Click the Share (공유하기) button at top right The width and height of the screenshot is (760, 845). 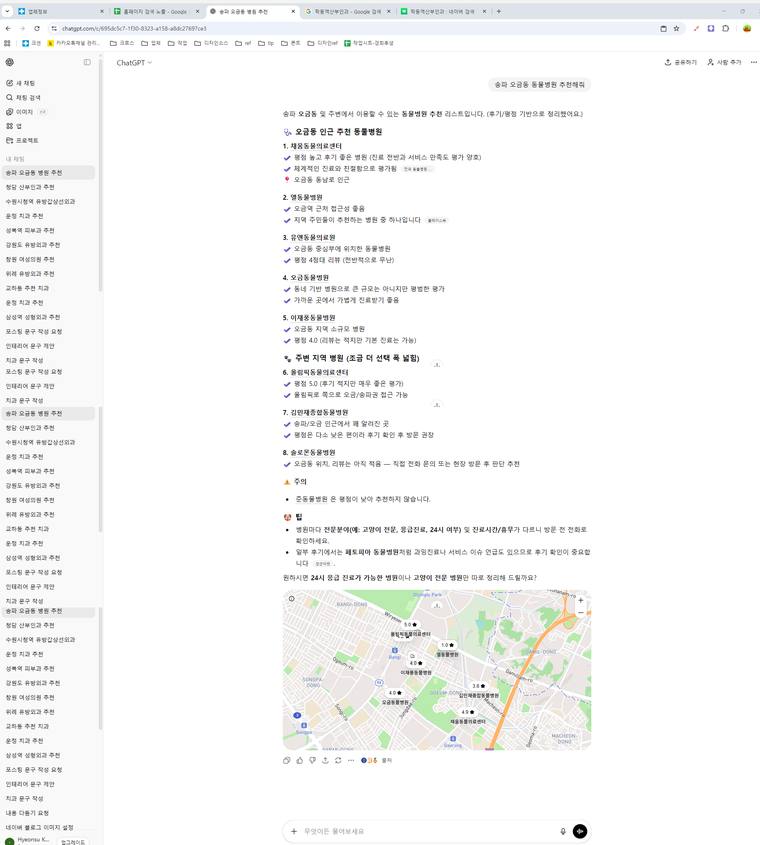pos(681,63)
